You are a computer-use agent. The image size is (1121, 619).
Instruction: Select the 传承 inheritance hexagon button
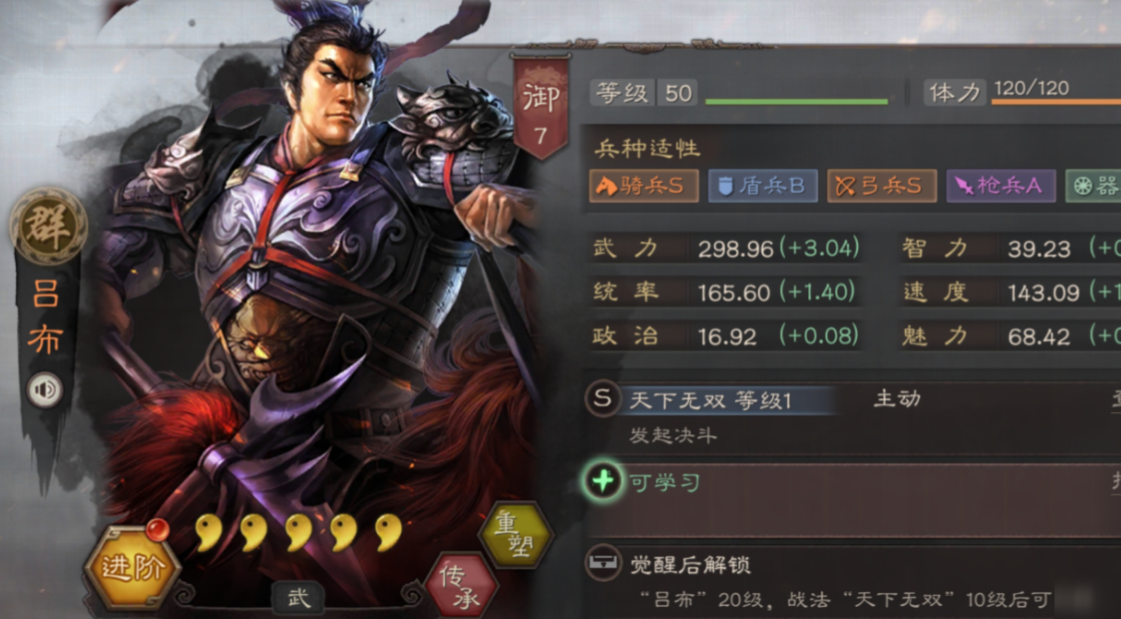click(x=463, y=586)
